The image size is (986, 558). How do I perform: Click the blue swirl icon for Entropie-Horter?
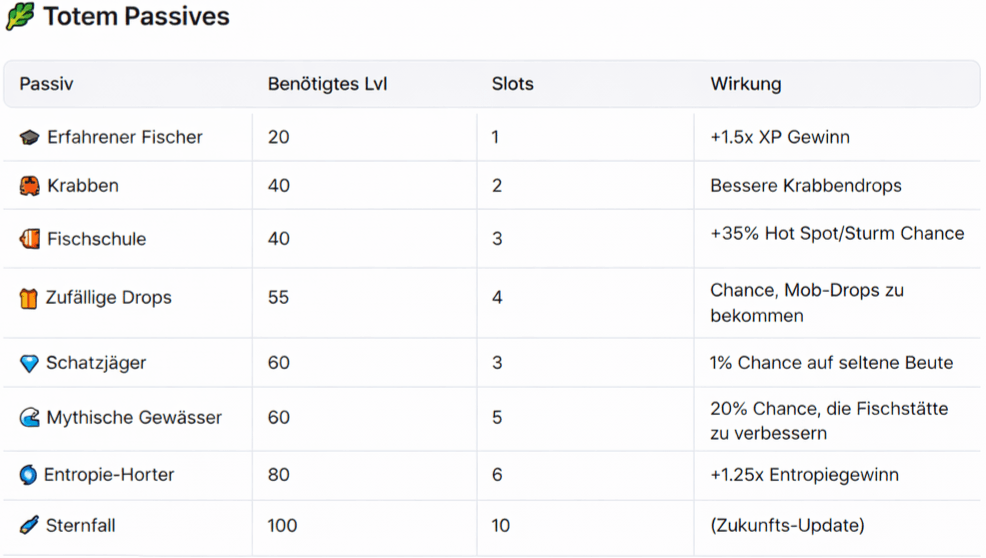pyautogui.click(x=28, y=475)
